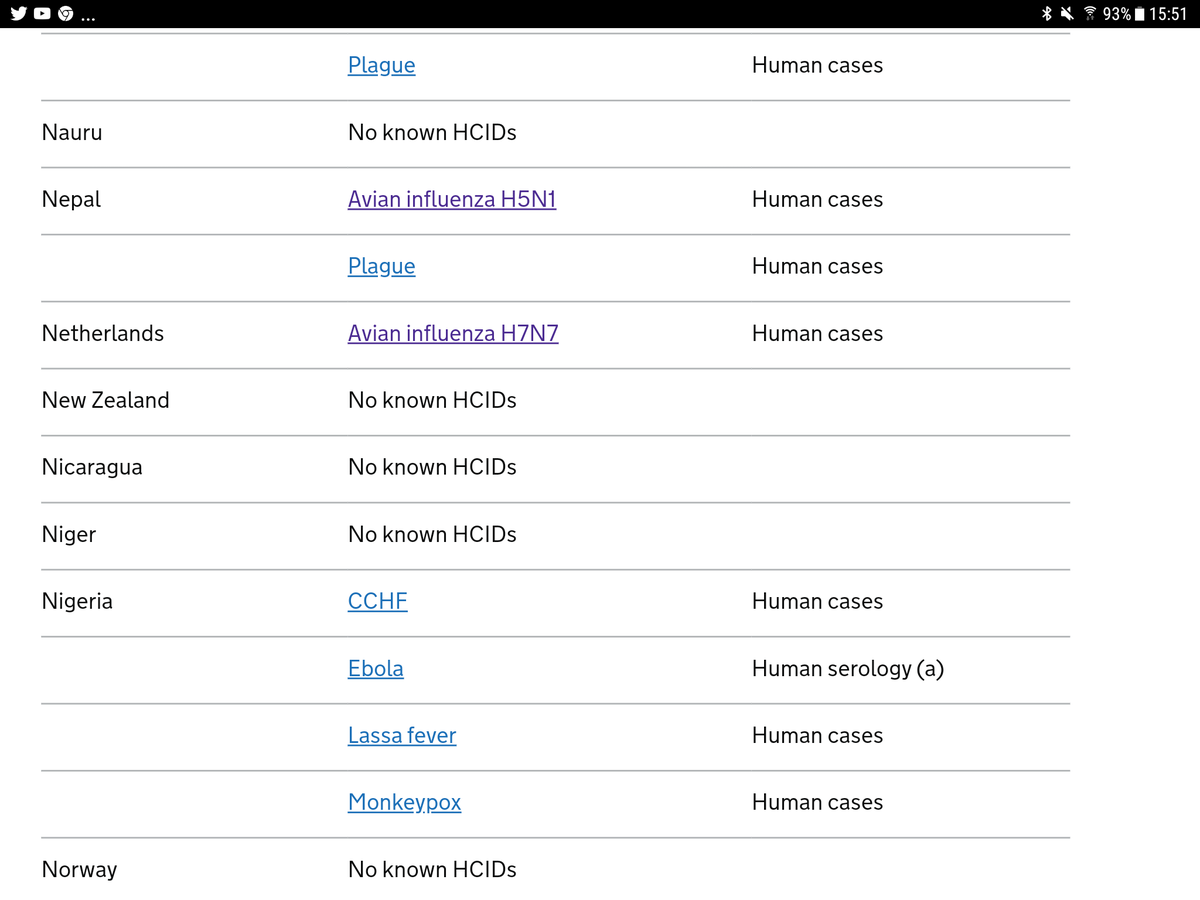Select the New Zealand country cell
Screen dimensions: 1200x900
click(106, 400)
